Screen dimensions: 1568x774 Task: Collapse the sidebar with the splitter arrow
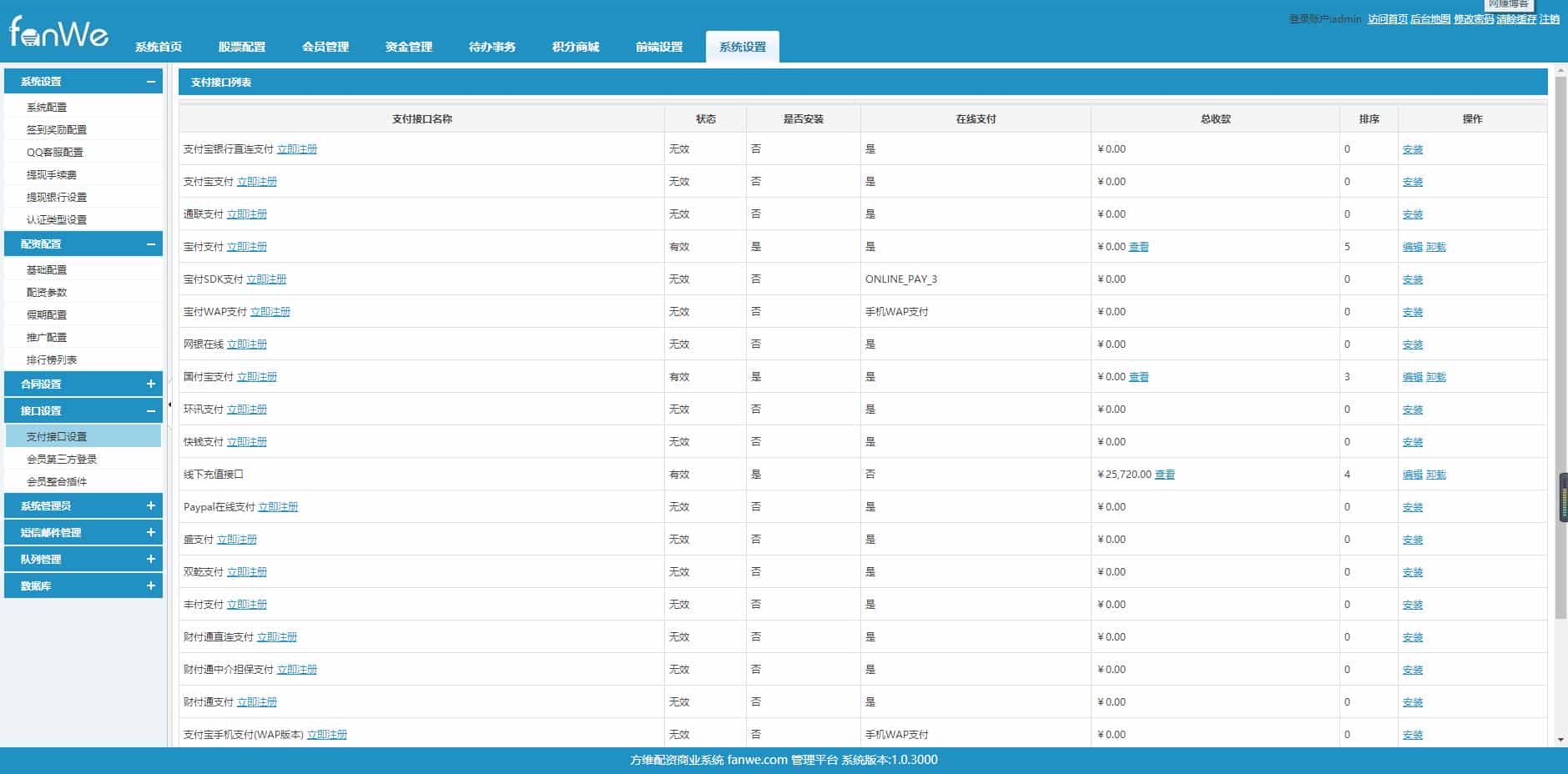point(169,405)
